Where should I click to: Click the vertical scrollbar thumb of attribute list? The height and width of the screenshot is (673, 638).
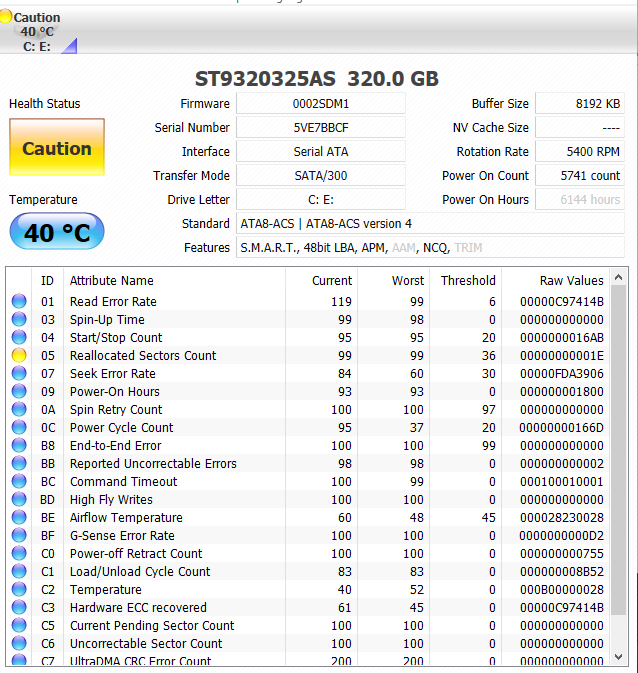pyautogui.click(x=618, y=450)
